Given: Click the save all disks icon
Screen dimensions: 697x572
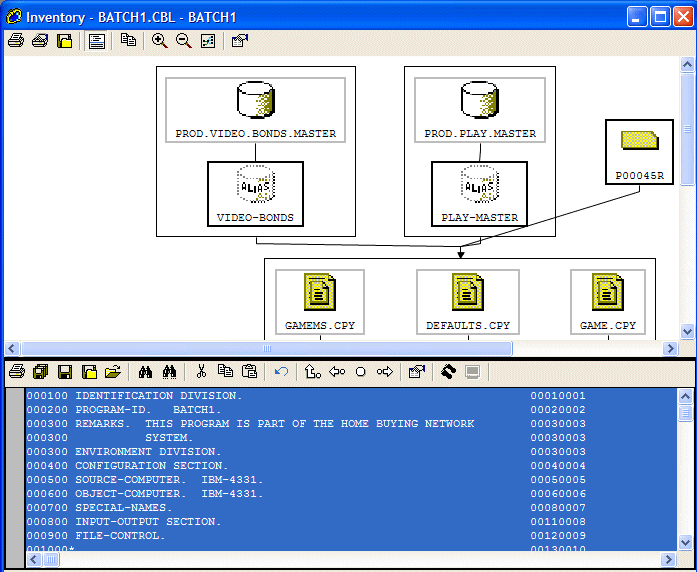Looking at the screenshot, I should point(41,371).
